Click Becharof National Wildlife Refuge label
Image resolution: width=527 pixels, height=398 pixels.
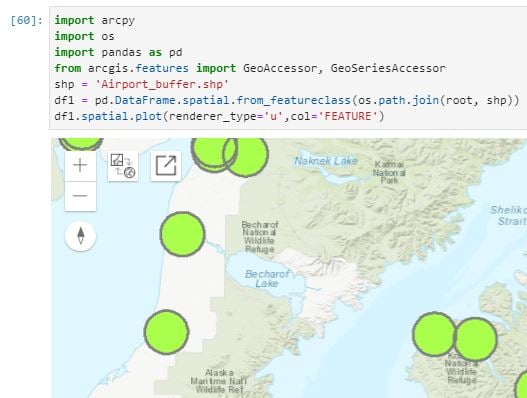pyautogui.click(x=260, y=237)
